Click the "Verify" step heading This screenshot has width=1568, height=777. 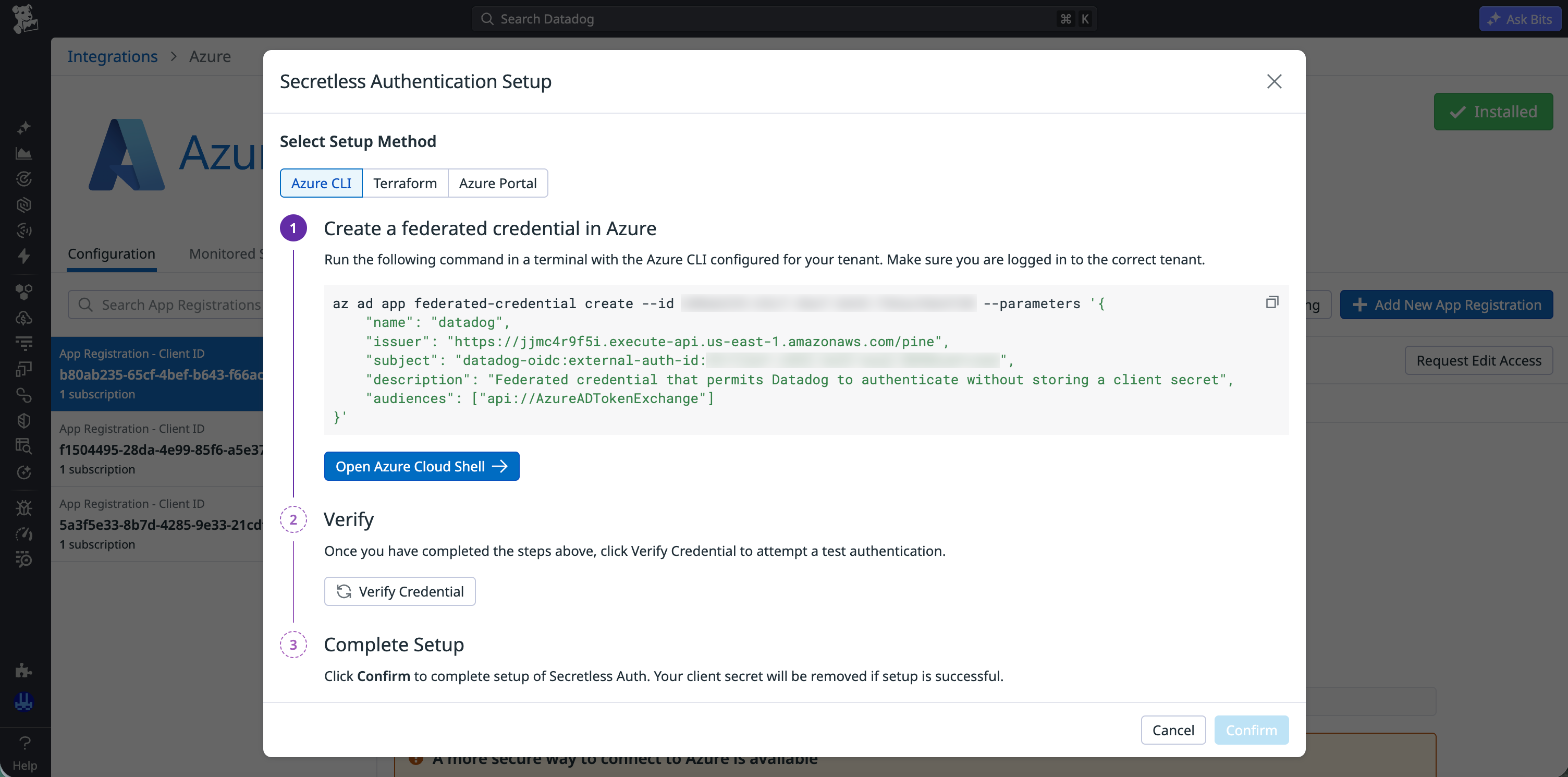click(x=349, y=519)
